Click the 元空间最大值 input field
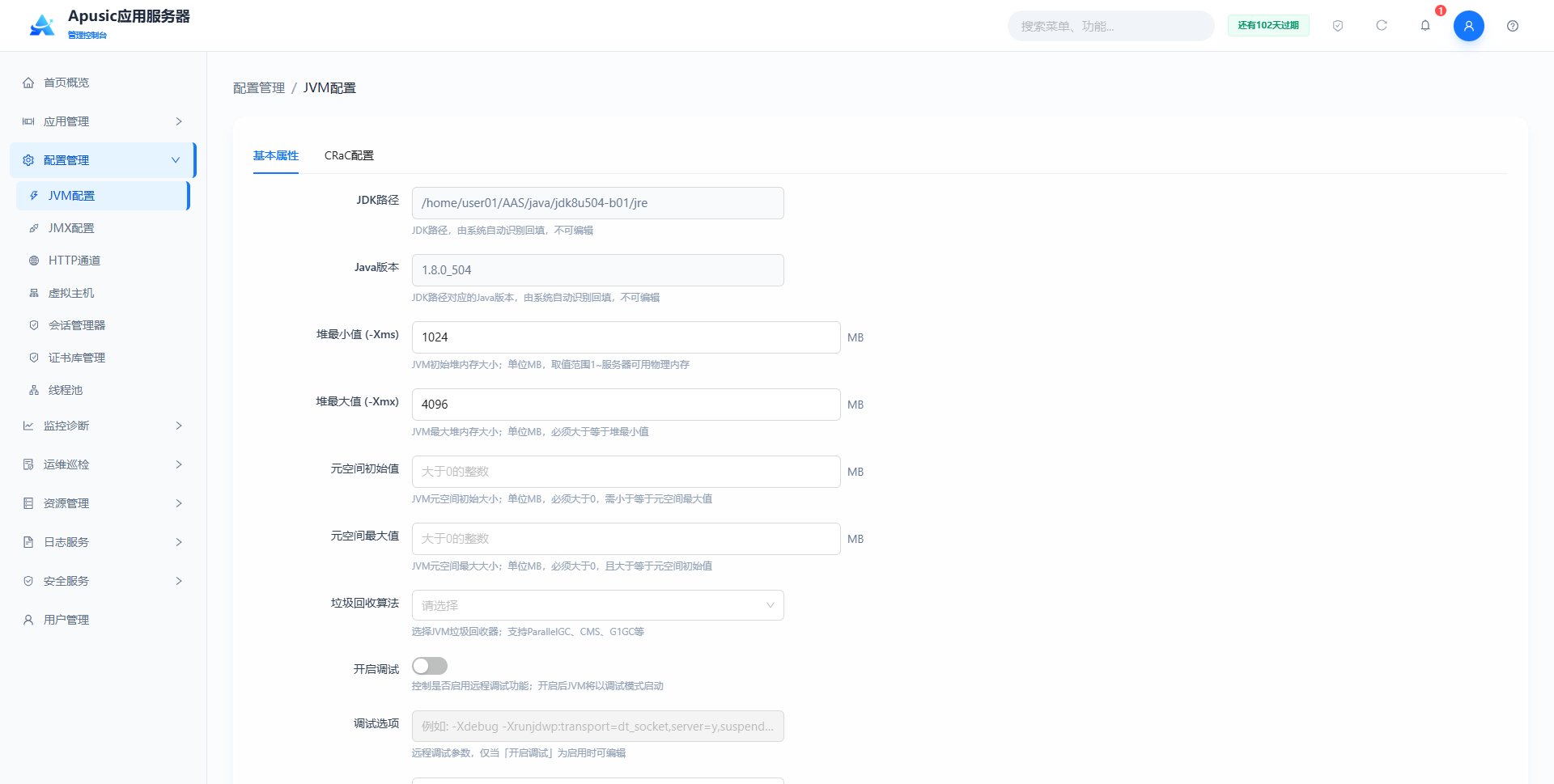Image resolution: width=1554 pixels, height=784 pixels. (x=626, y=539)
